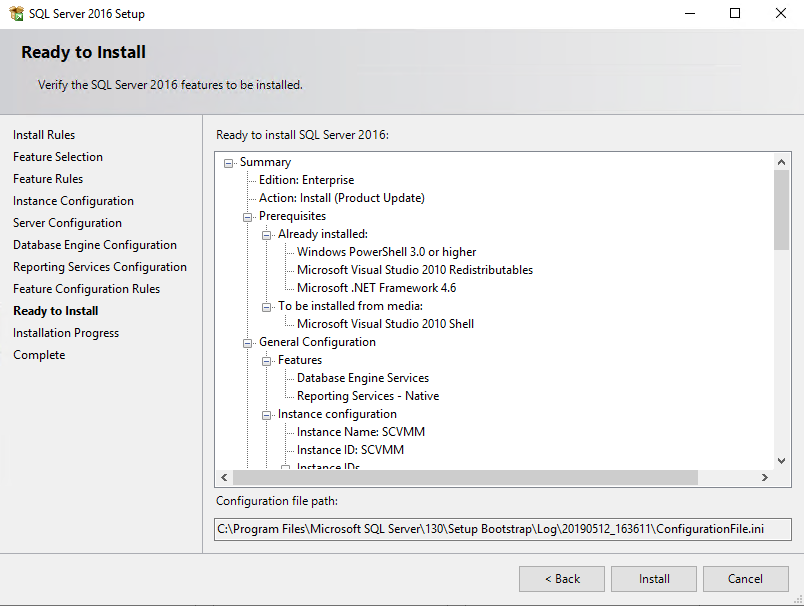This screenshot has height=606, width=804.
Task: Select the Prerequisites label
Action: pos(292,216)
